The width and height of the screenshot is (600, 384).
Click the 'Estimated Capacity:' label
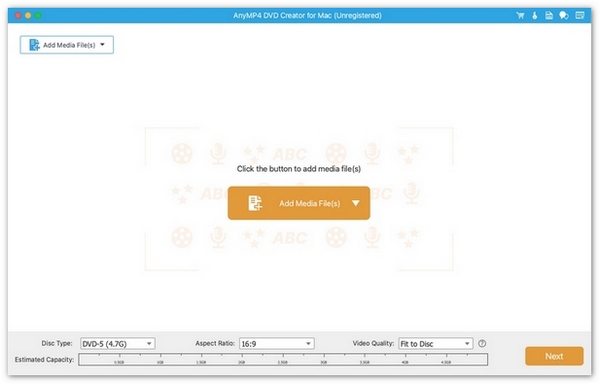[44, 360]
